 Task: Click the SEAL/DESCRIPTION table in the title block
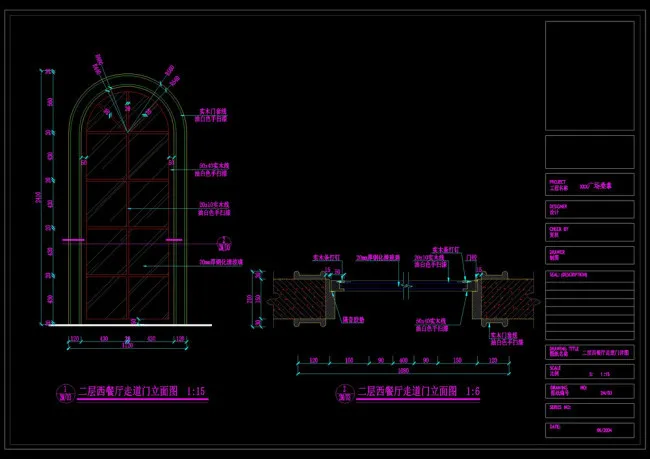pos(589,305)
